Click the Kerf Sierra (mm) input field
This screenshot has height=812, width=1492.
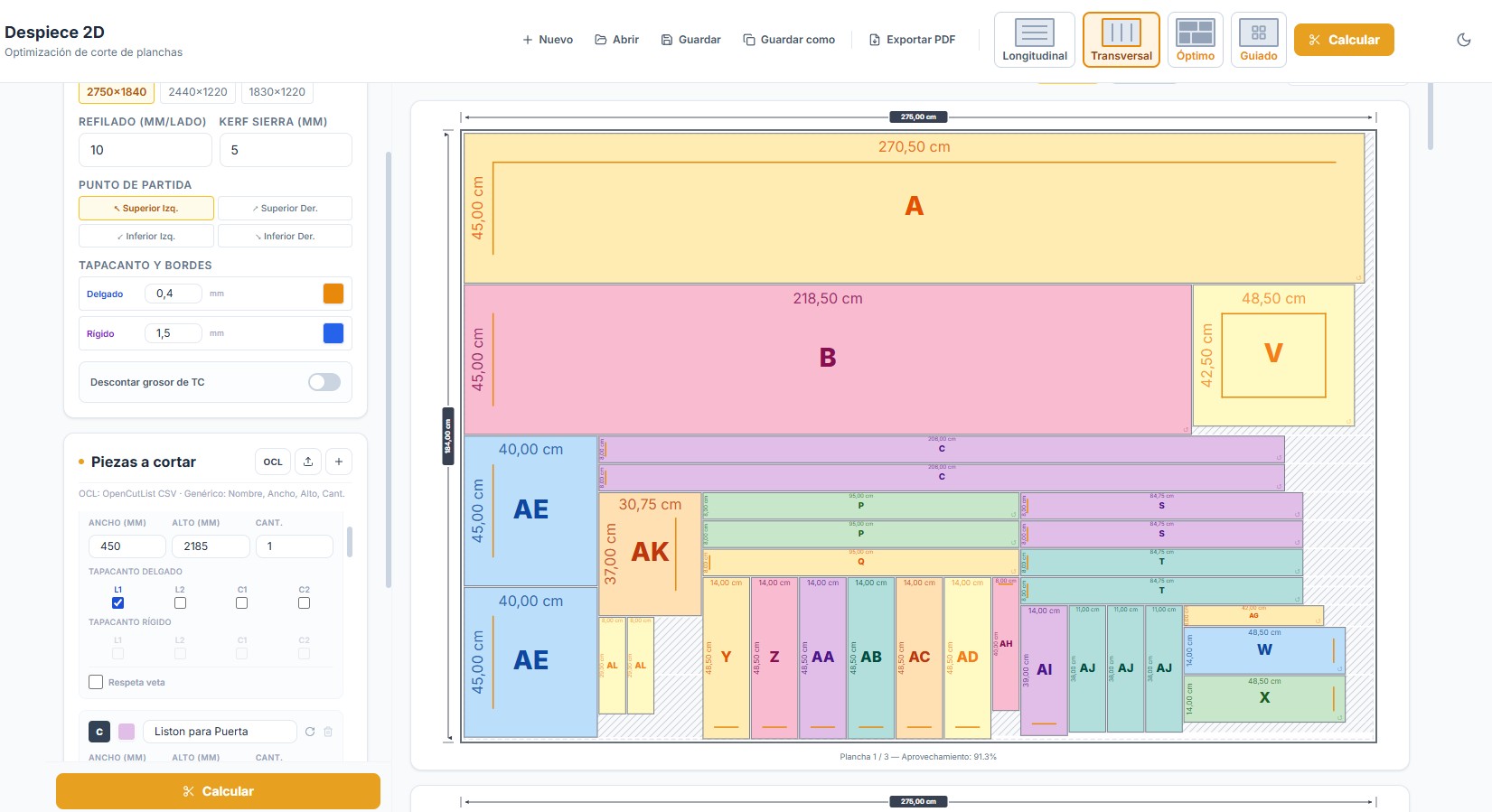point(286,150)
